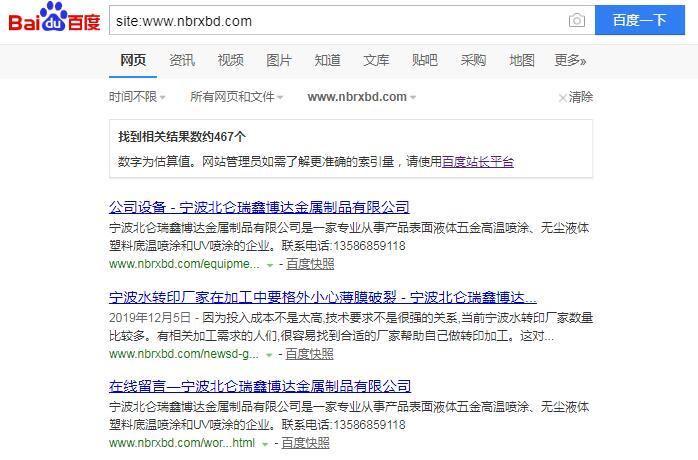Open camera image search

point(576,20)
